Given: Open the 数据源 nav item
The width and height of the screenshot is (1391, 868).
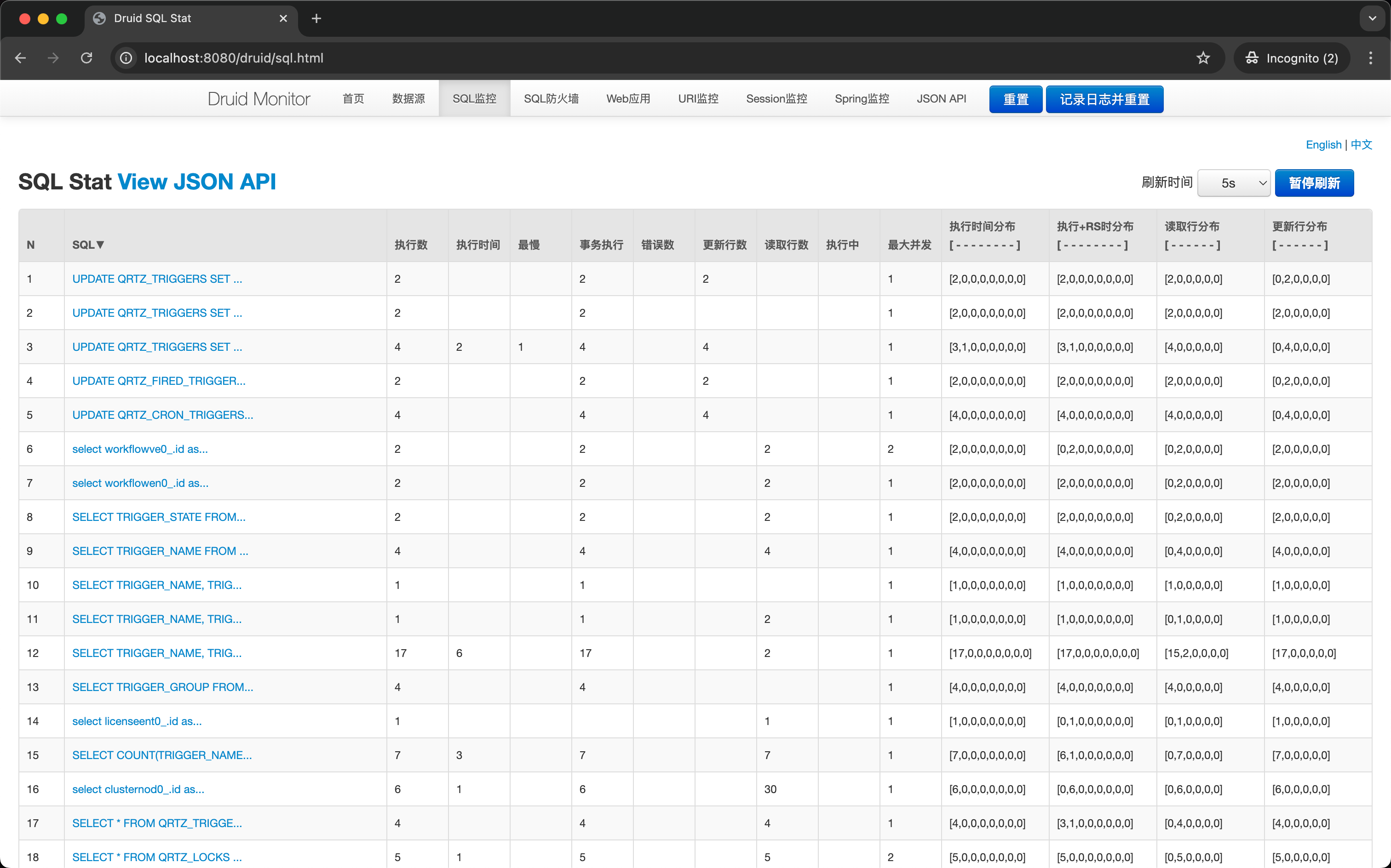Looking at the screenshot, I should point(408,99).
